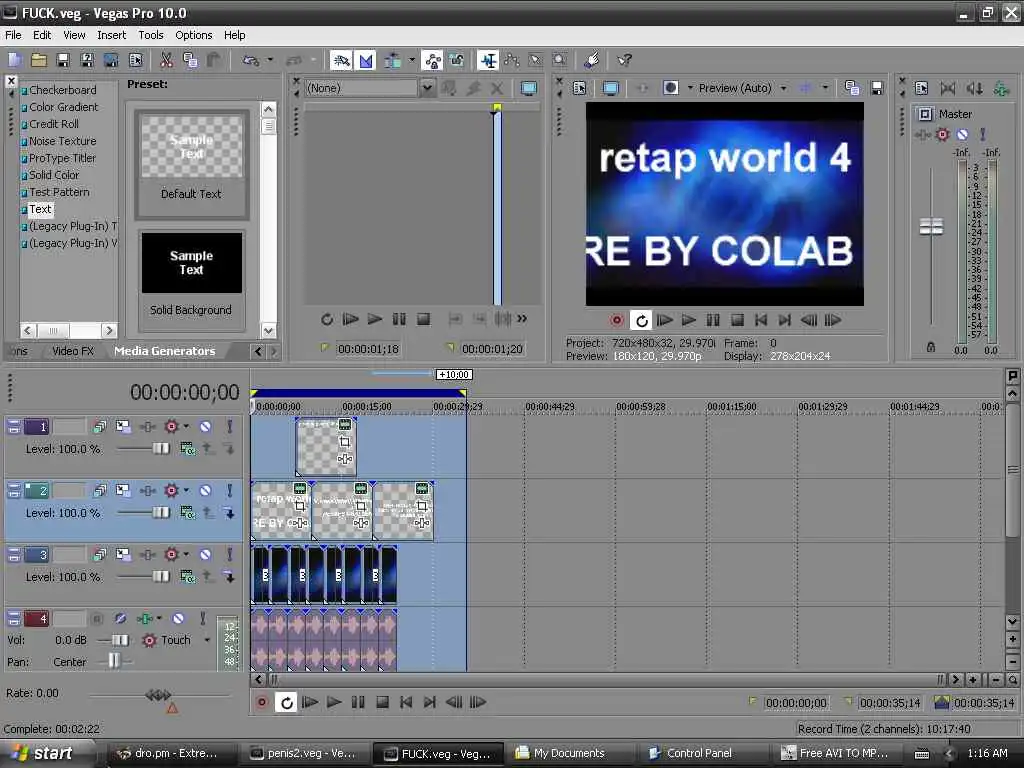Click Play in the timeline transport bar
Image resolution: width=1024 pixels, height=768 pixels.
point(334,702)
